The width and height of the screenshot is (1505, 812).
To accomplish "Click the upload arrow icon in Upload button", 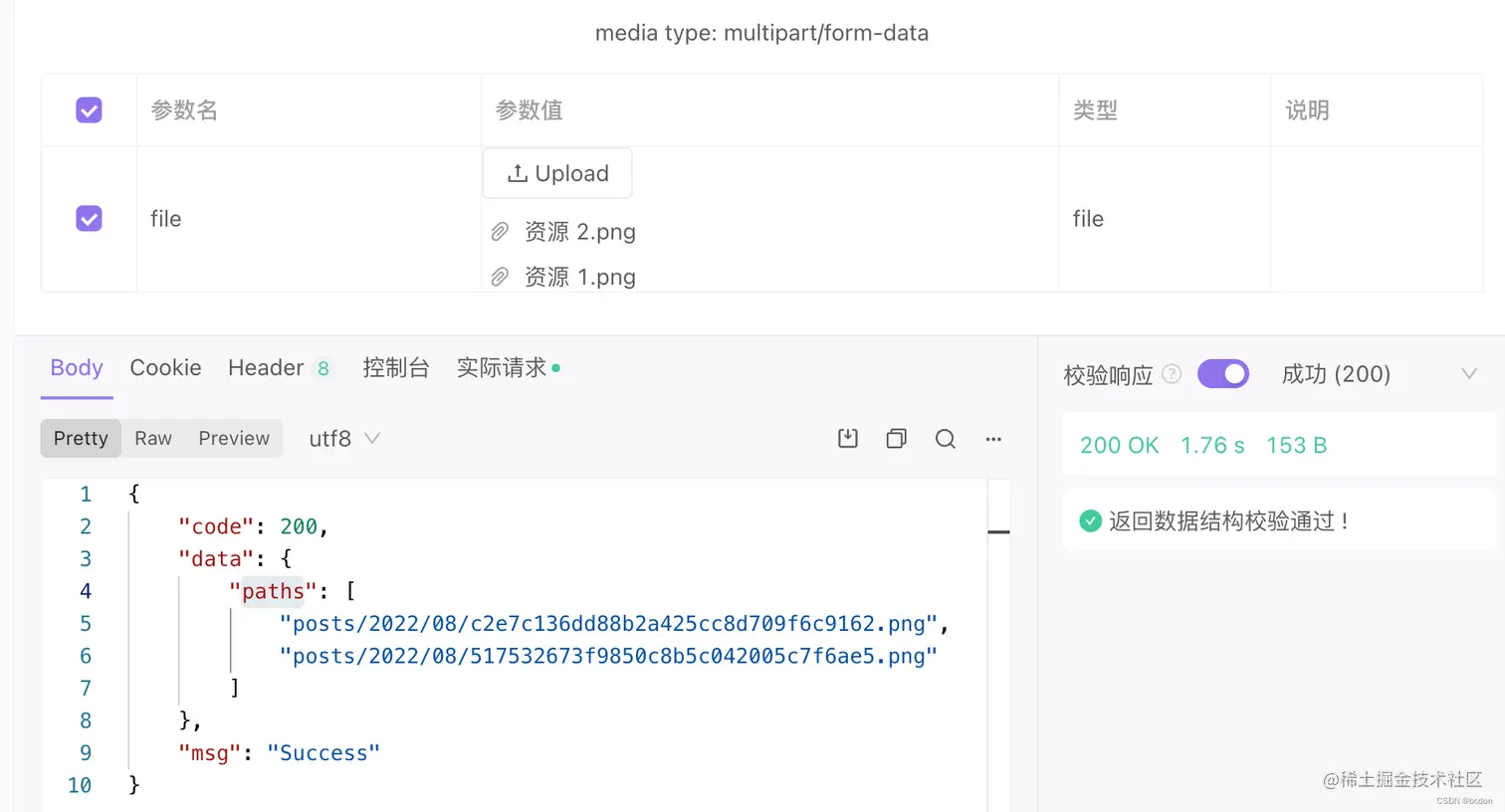I will (519, 172).
